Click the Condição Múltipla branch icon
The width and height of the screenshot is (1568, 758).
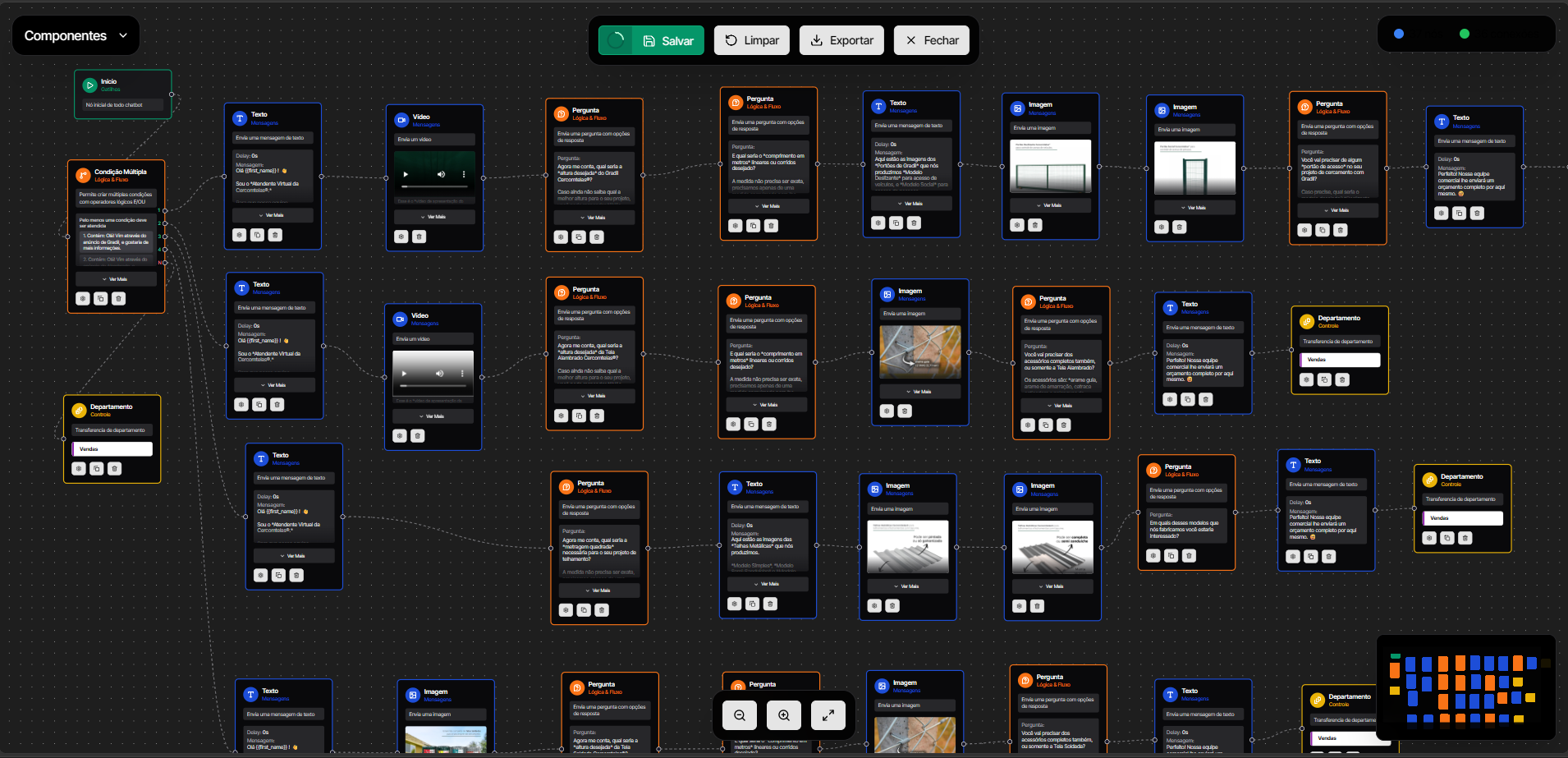83,175
